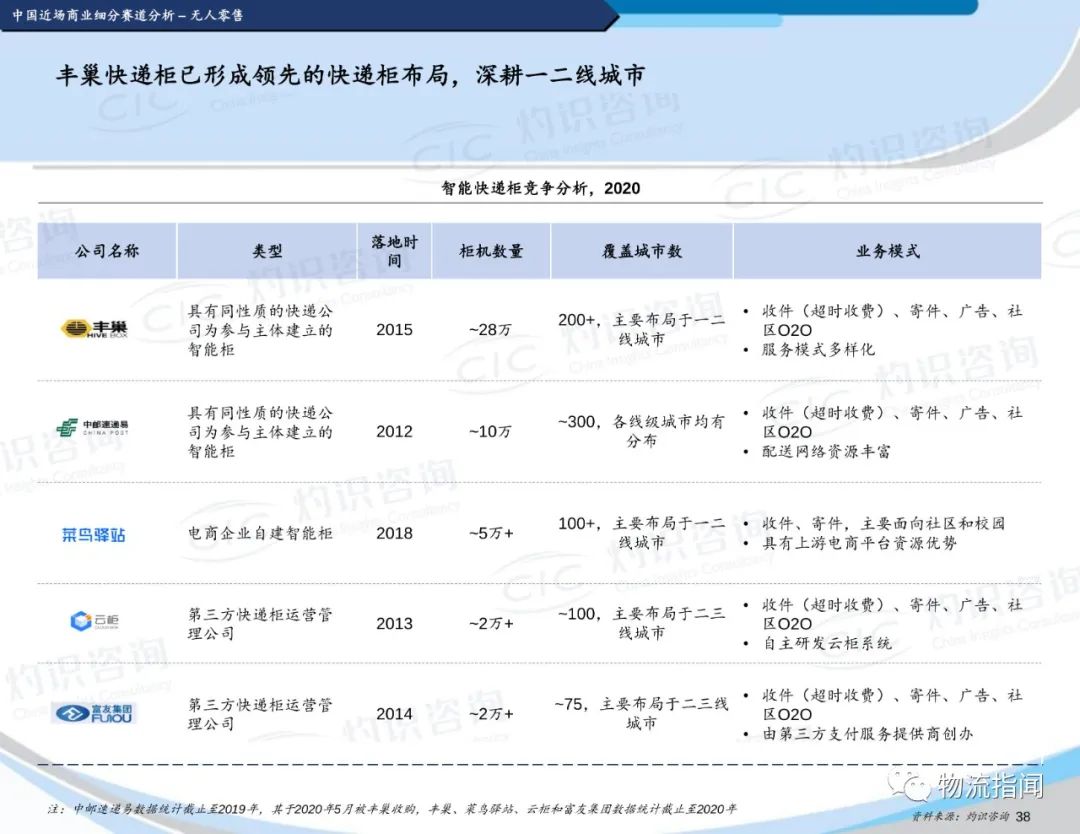The height and width of the screenshot is (834, 1080).
Task: Click the WeChat icon beside 物流指闻
Action: coord(914,787)
